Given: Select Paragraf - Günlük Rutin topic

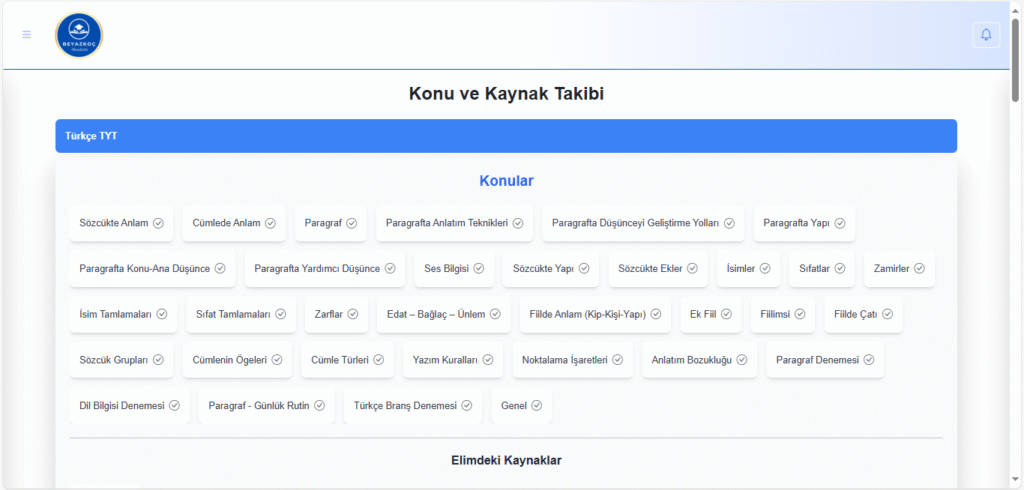Looking at the screenshot, I should [257, 406].
